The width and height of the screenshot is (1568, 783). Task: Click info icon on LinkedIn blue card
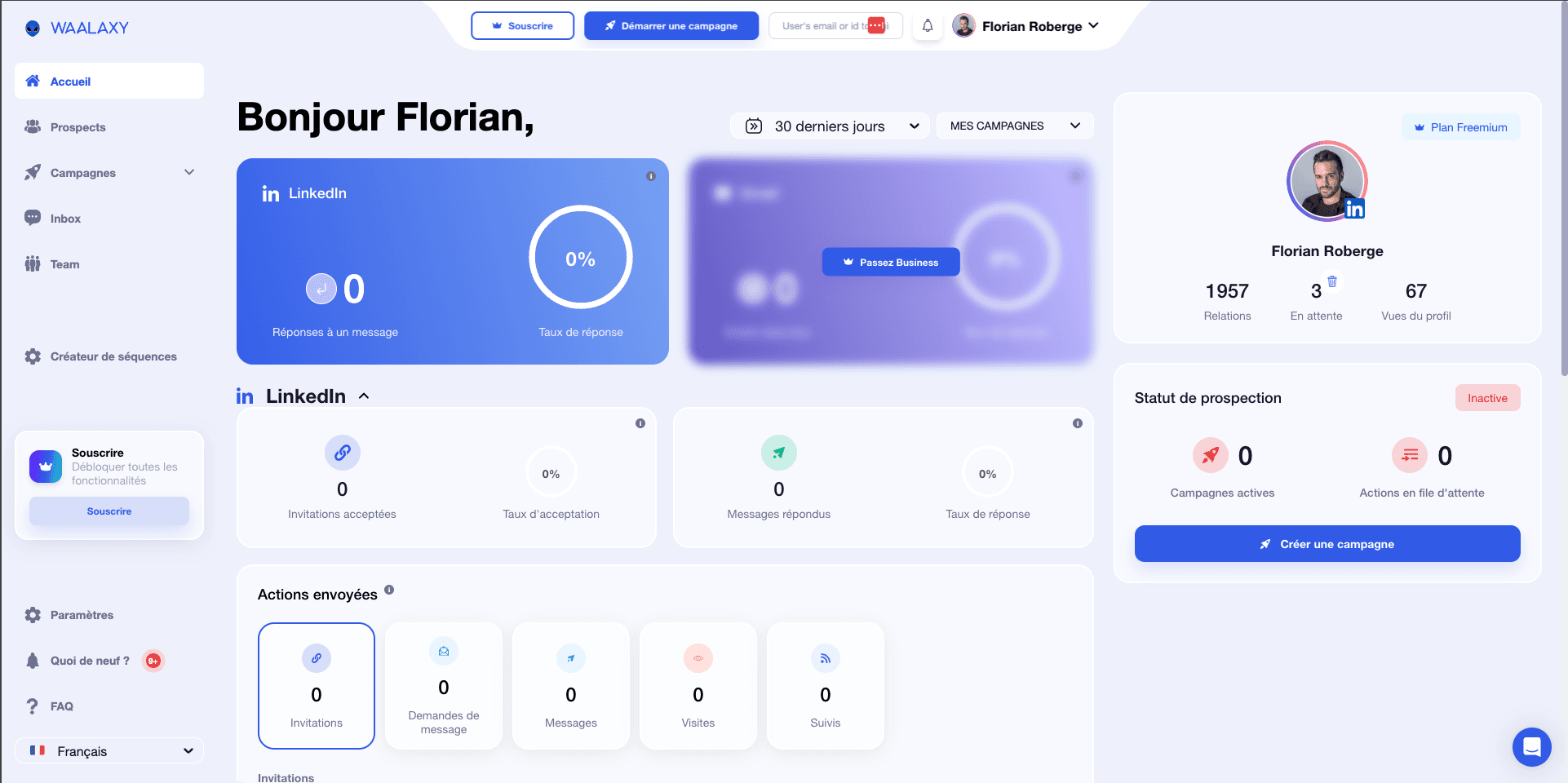click(651, 176)
